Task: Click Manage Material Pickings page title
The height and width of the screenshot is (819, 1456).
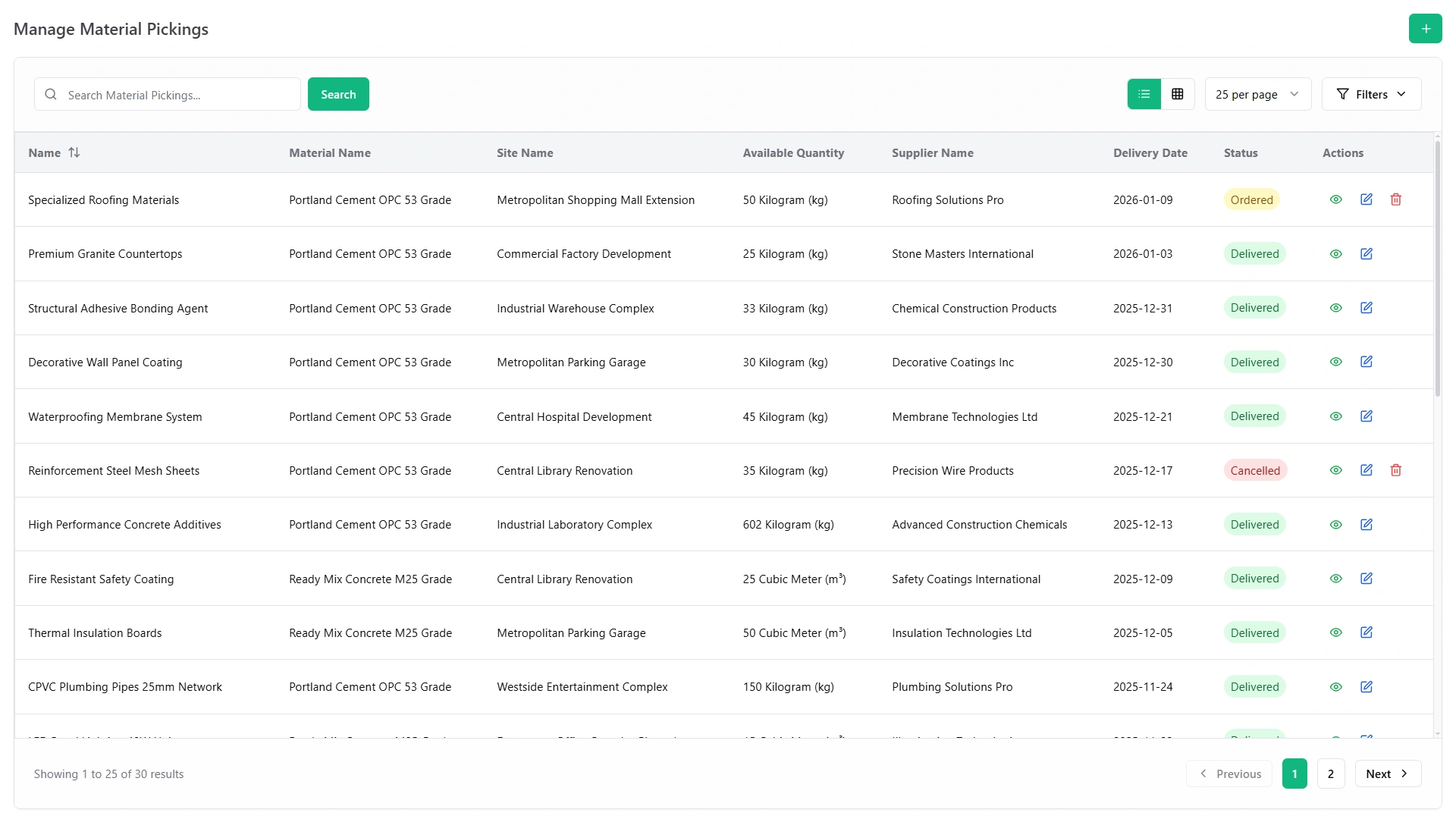Action: pos(111,29)
